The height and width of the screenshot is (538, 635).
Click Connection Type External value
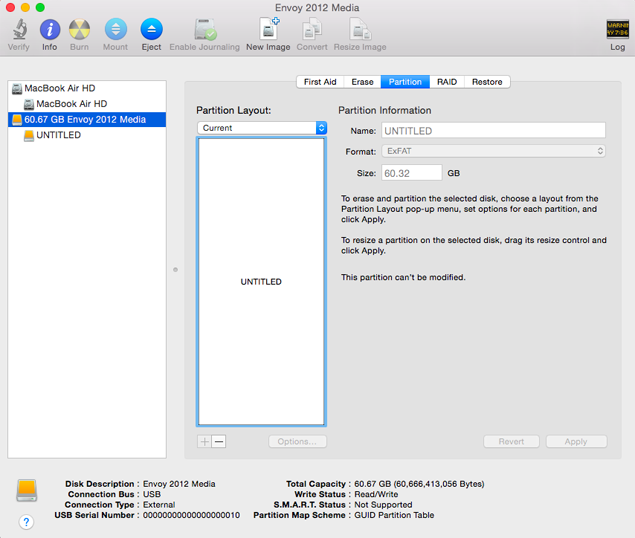pos(159,505)
